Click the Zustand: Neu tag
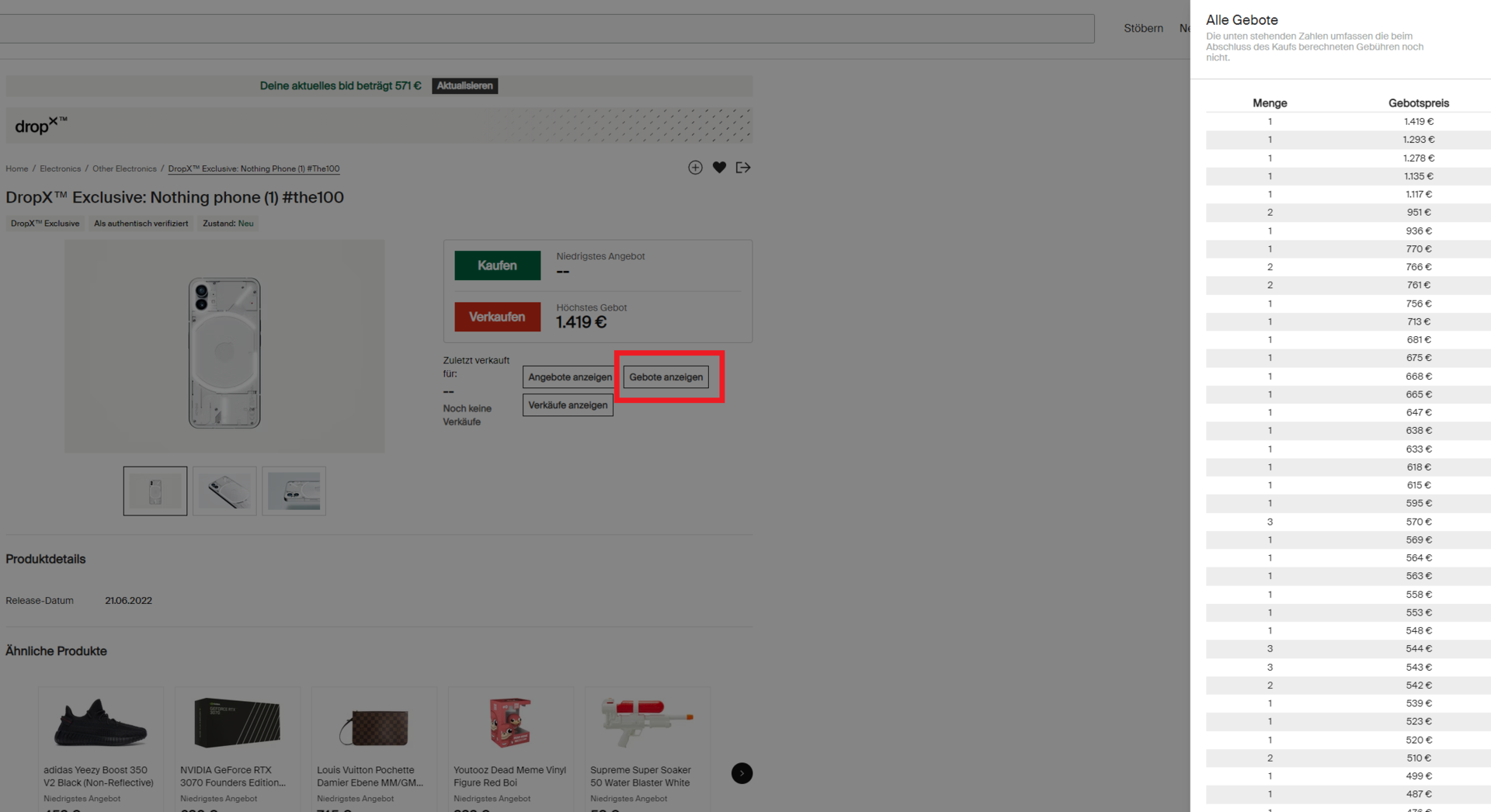This screenshot has width=1491, height=812. (228, 224)
